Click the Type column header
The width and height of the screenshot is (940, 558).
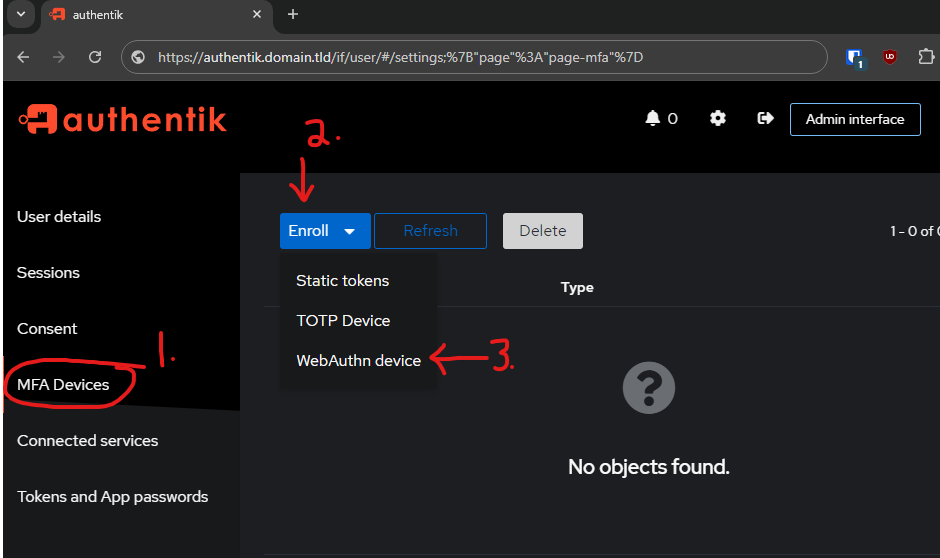pyautogui.click(x=577, y=288)
